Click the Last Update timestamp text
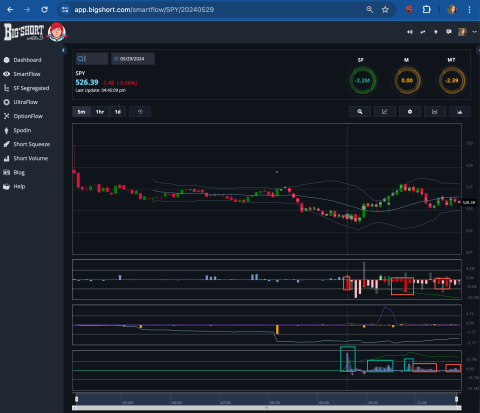Viewport: 480px width, 413px height. [x=101, y=90]
